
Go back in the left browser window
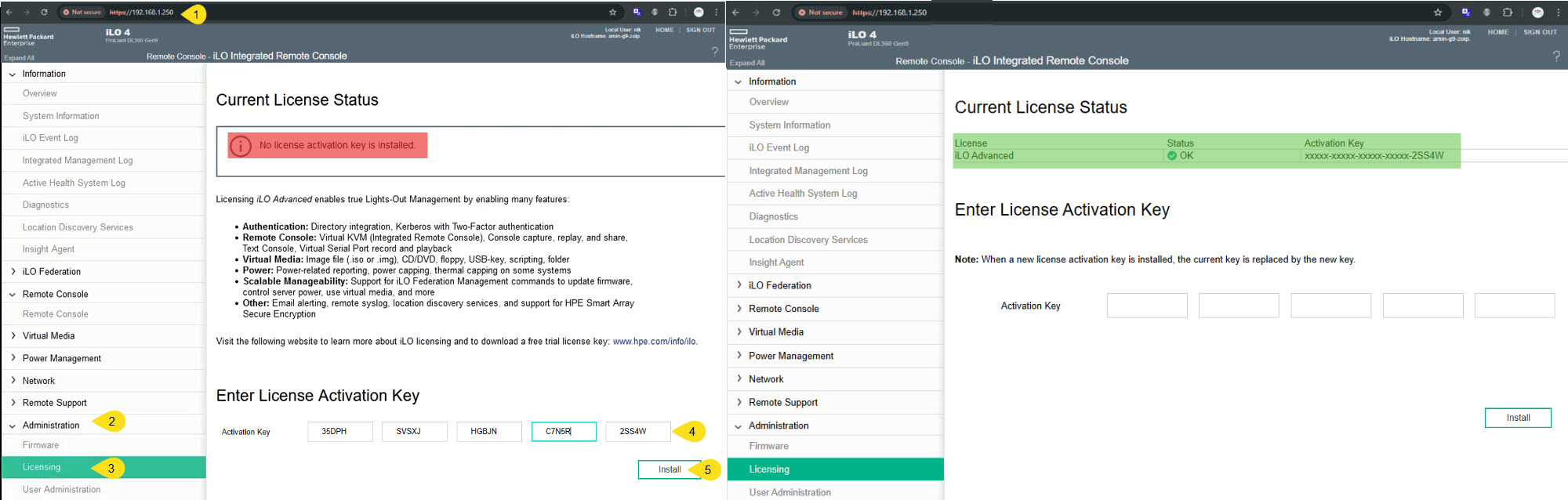pyautogui.click(x=9, y=13)
